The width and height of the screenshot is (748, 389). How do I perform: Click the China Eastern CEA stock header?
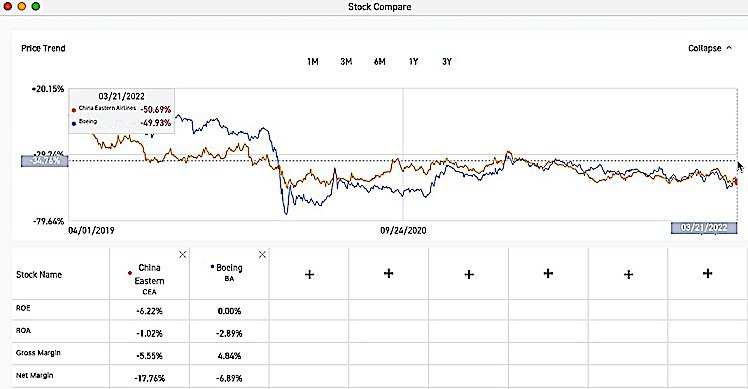pyautogui.click(x=149, y=279)
